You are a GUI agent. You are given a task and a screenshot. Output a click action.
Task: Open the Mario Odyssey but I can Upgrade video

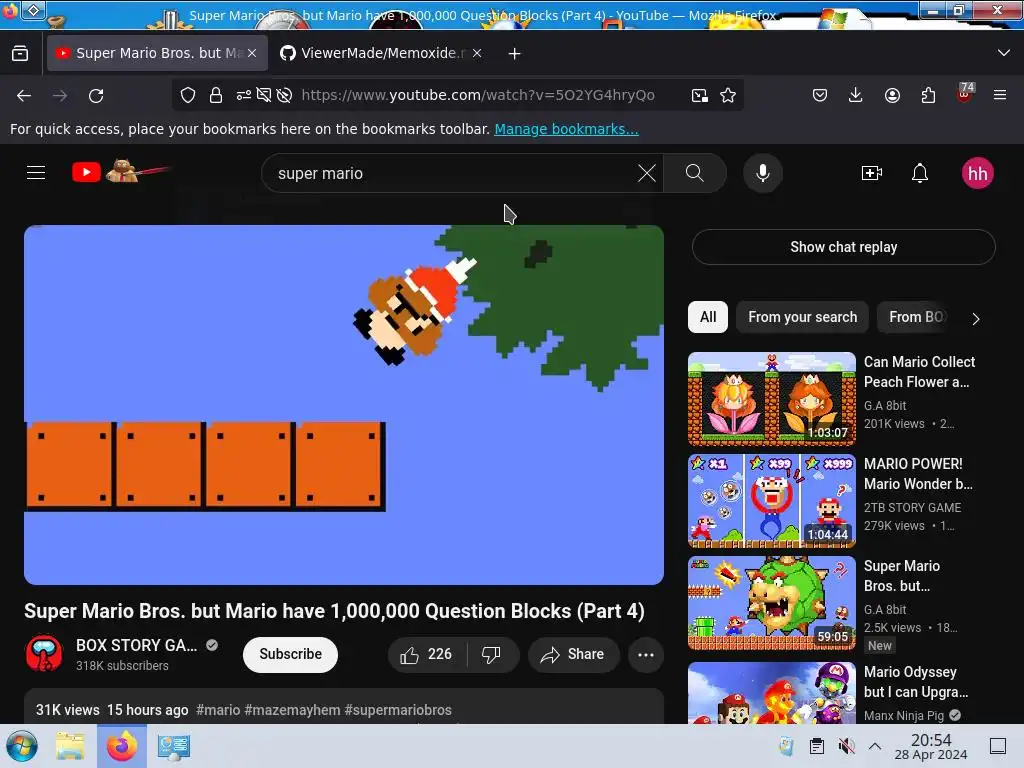tap(772, 693)
